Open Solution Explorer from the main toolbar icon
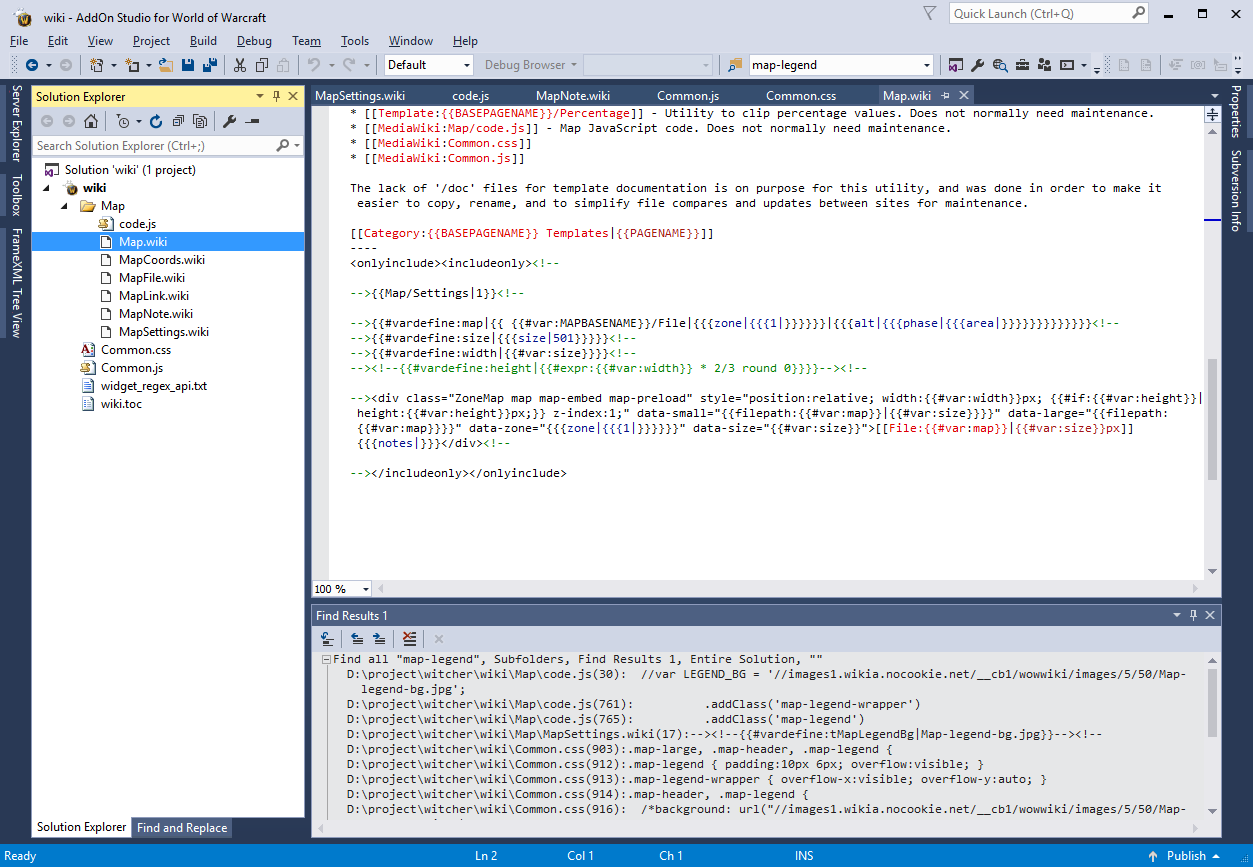The width and height of the screenshot is (1253, 867). (x=956, y=65)
